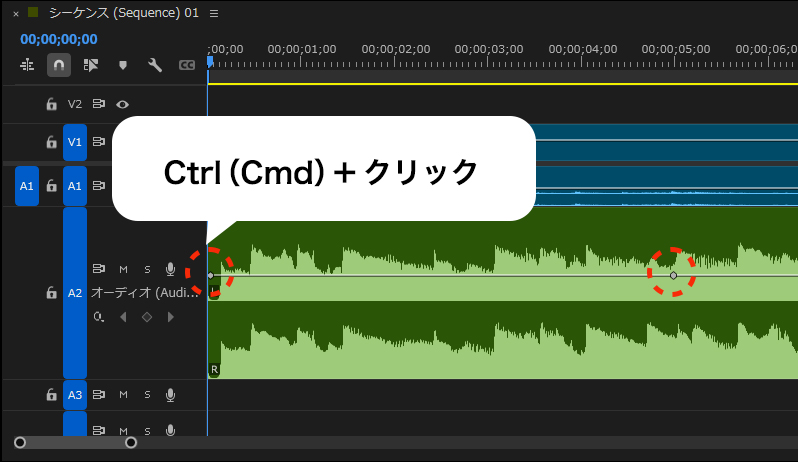
Task: Toggle Linked Selection icon
Action: coord(91,65)
